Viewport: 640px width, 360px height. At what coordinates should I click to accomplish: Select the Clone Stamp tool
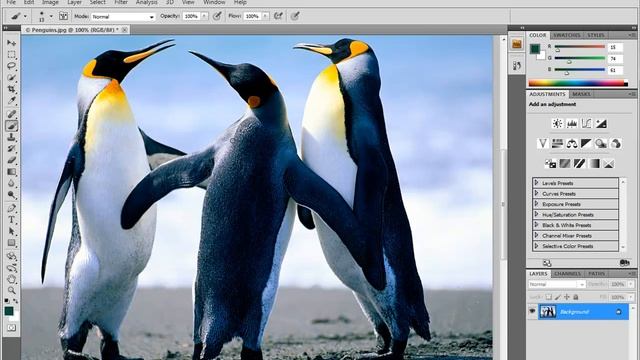(11, 137)
